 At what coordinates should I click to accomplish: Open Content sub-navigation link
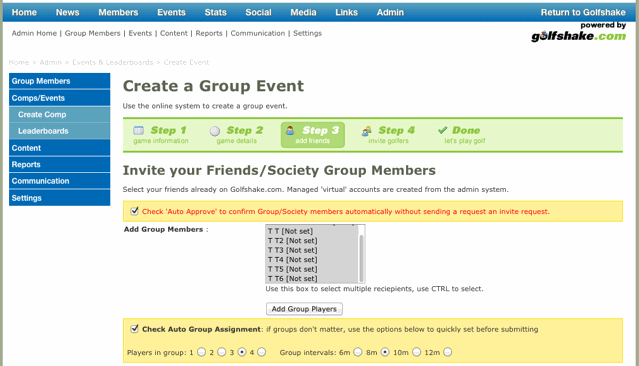(x=174, y=33)
